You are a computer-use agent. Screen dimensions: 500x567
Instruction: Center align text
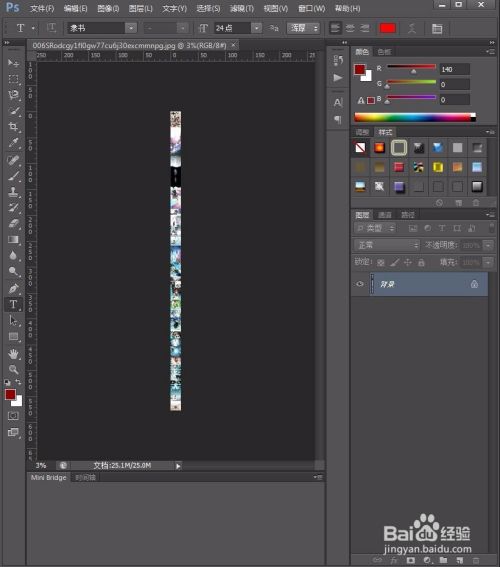[350, 28]
